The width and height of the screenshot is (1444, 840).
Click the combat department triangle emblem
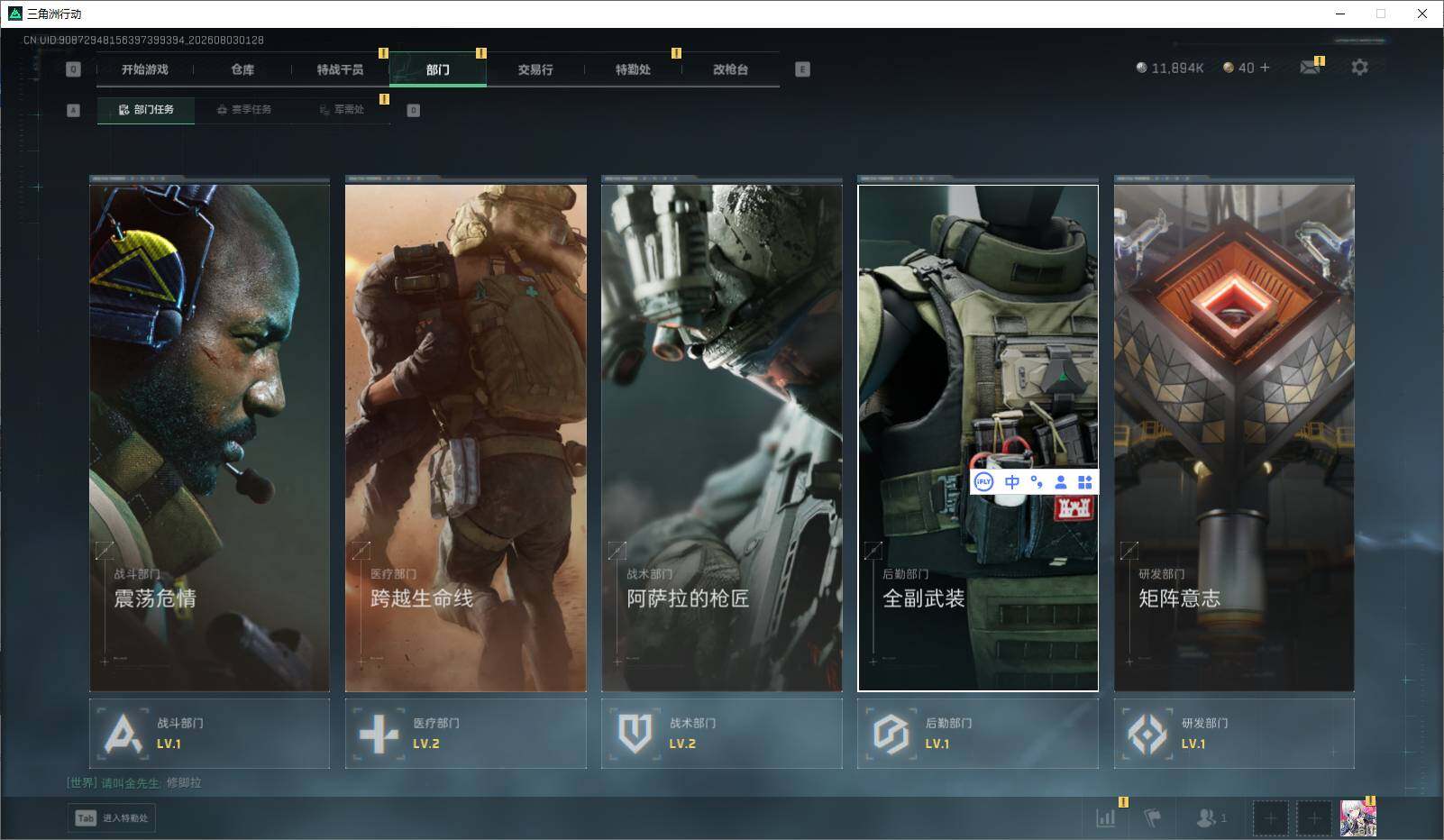(x=123, y=735)
